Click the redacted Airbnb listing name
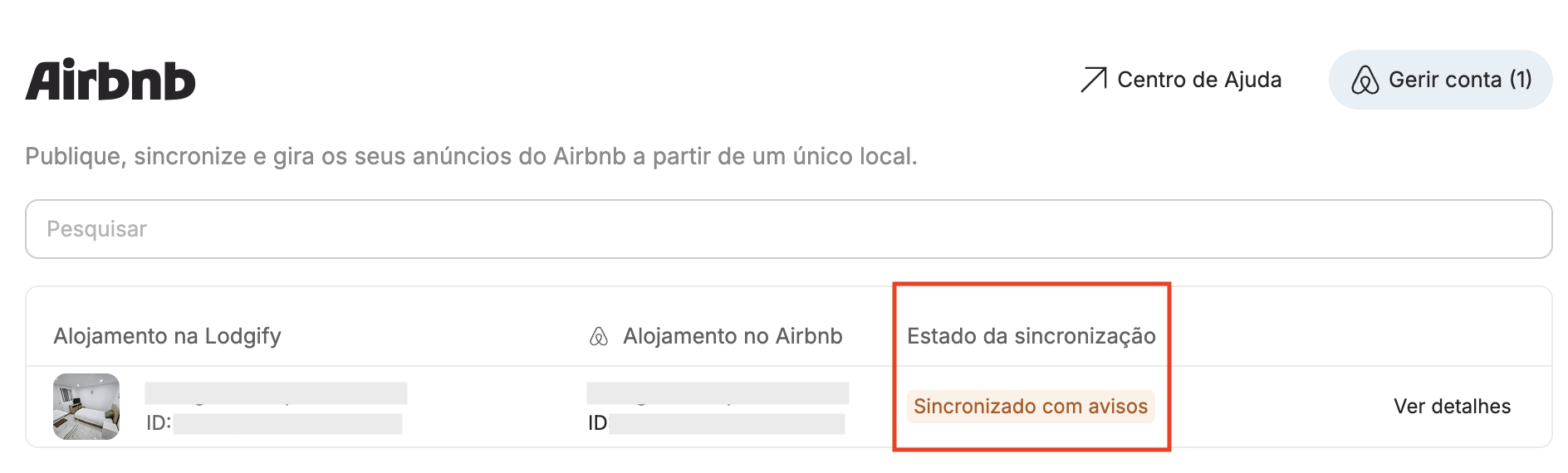Viewport: 1568px width, 473px height. point(718,393)
